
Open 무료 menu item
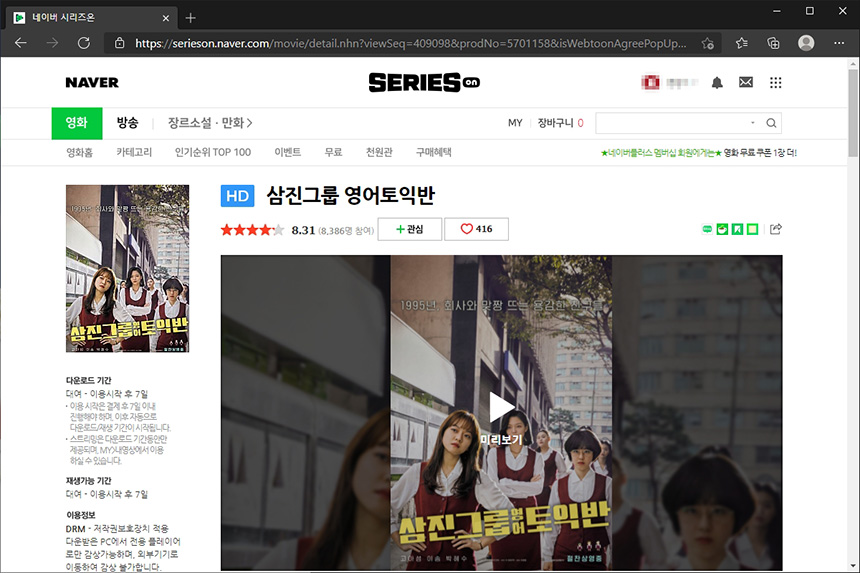click(x=333, y=152)
